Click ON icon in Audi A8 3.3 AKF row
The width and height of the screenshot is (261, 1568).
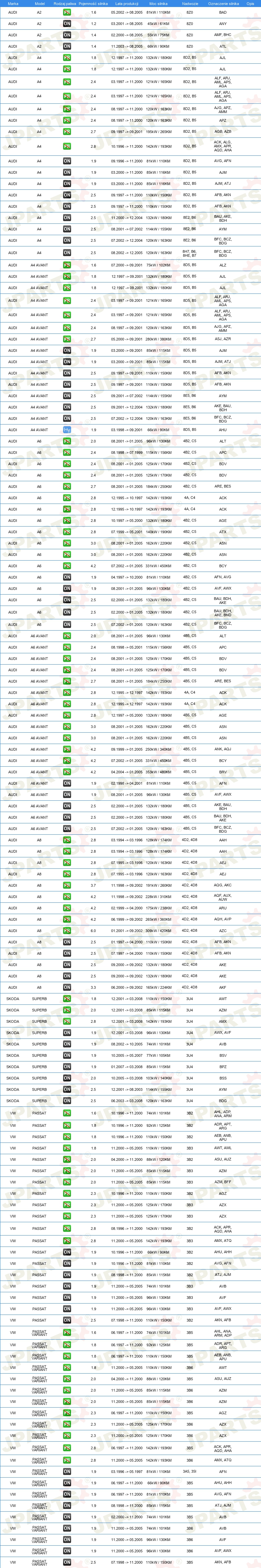[67, 987]
